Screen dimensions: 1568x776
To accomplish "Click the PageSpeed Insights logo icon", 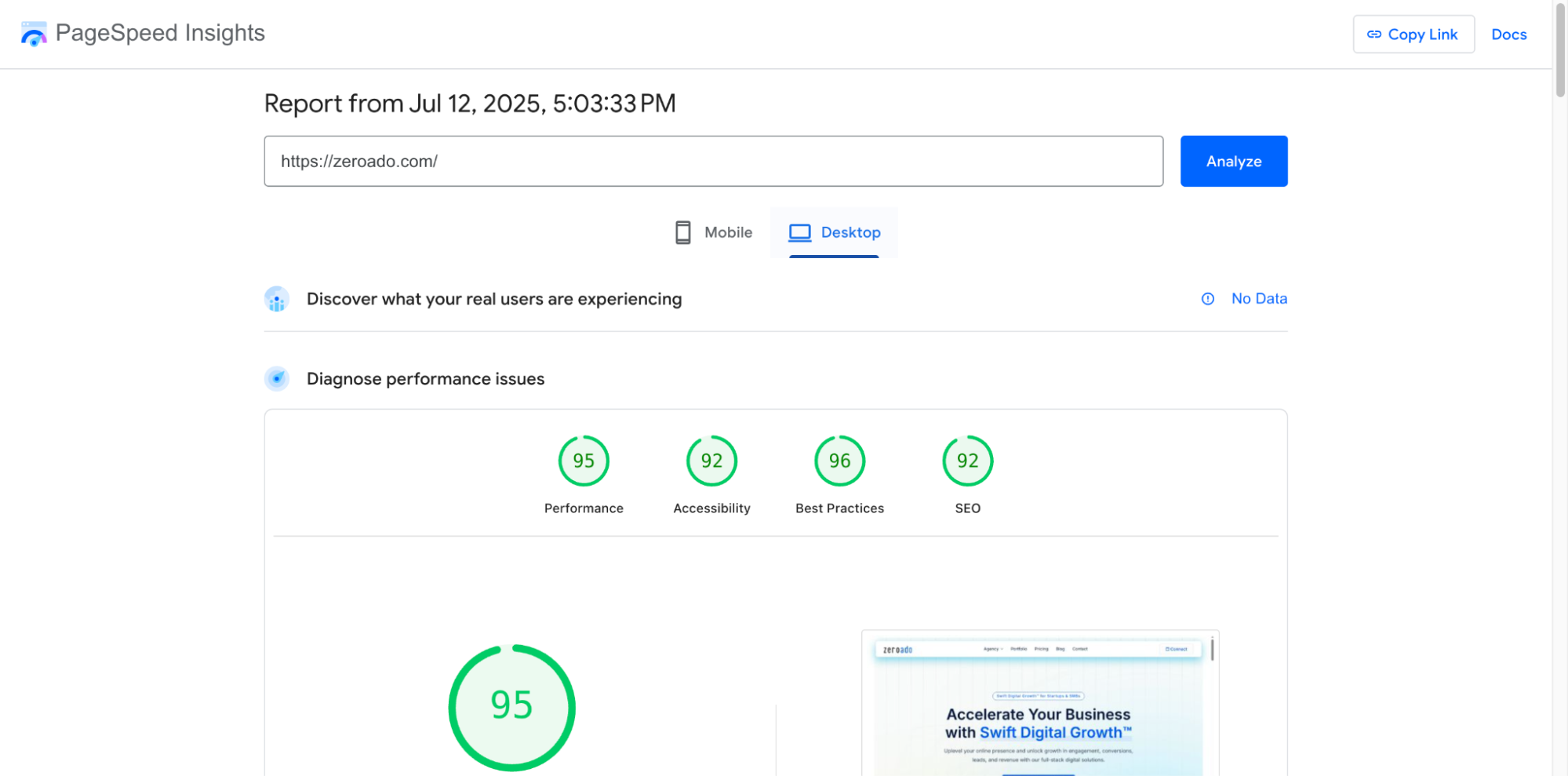I will click(34, 34).
